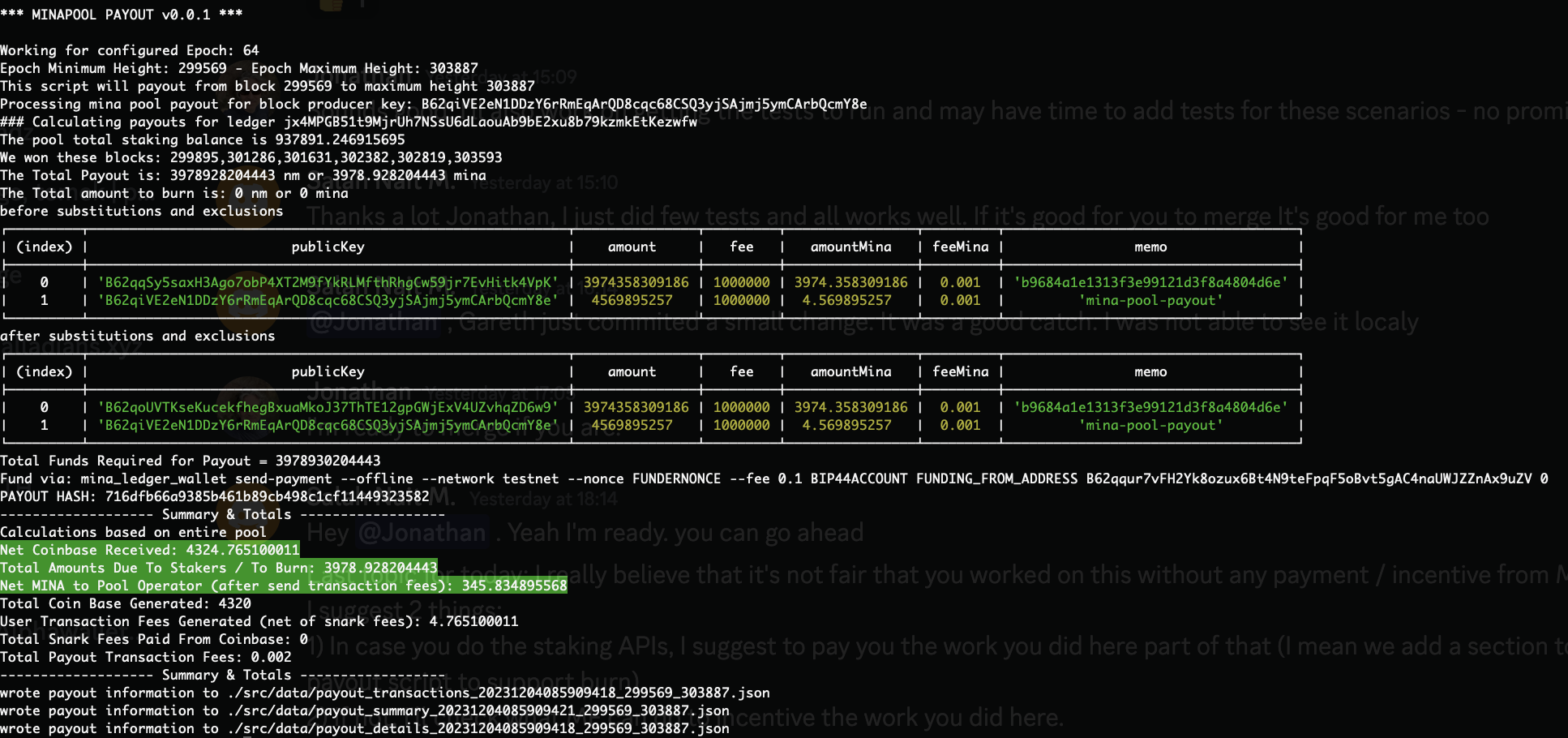Click 'Total Payout Transaction Fees: 0.002'
The width and height of the screenshot is (1568, 738).
pyautogui.click(x=146, y=657)
